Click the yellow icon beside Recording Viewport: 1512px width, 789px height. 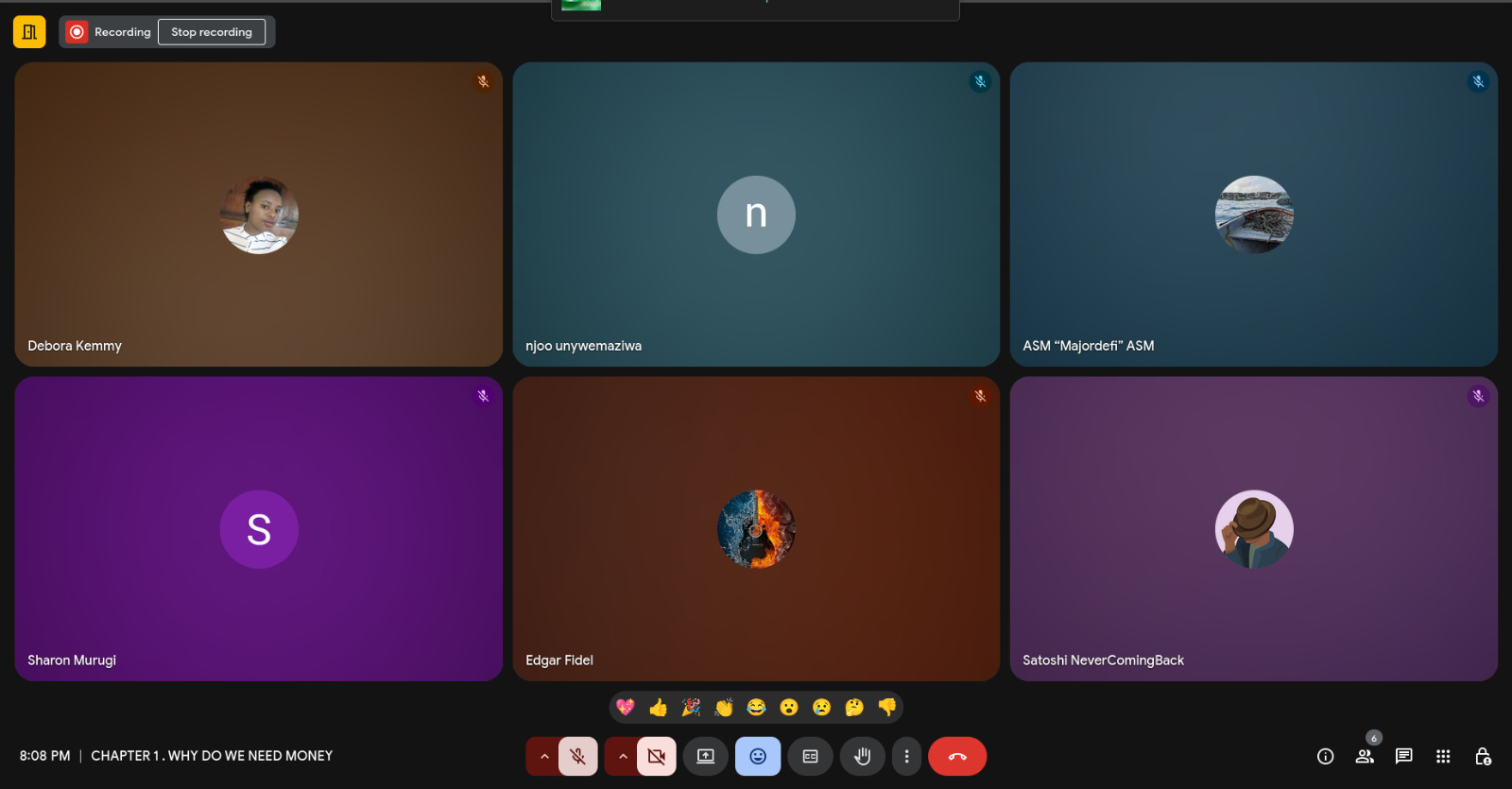coord(29,32)
